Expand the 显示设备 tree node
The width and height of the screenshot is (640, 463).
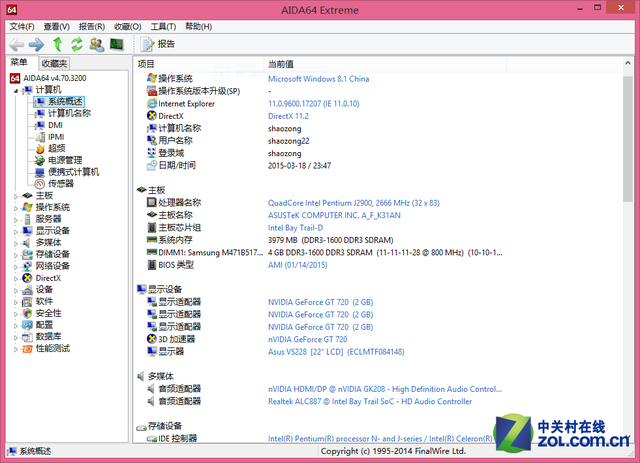(x=16, y=232)
